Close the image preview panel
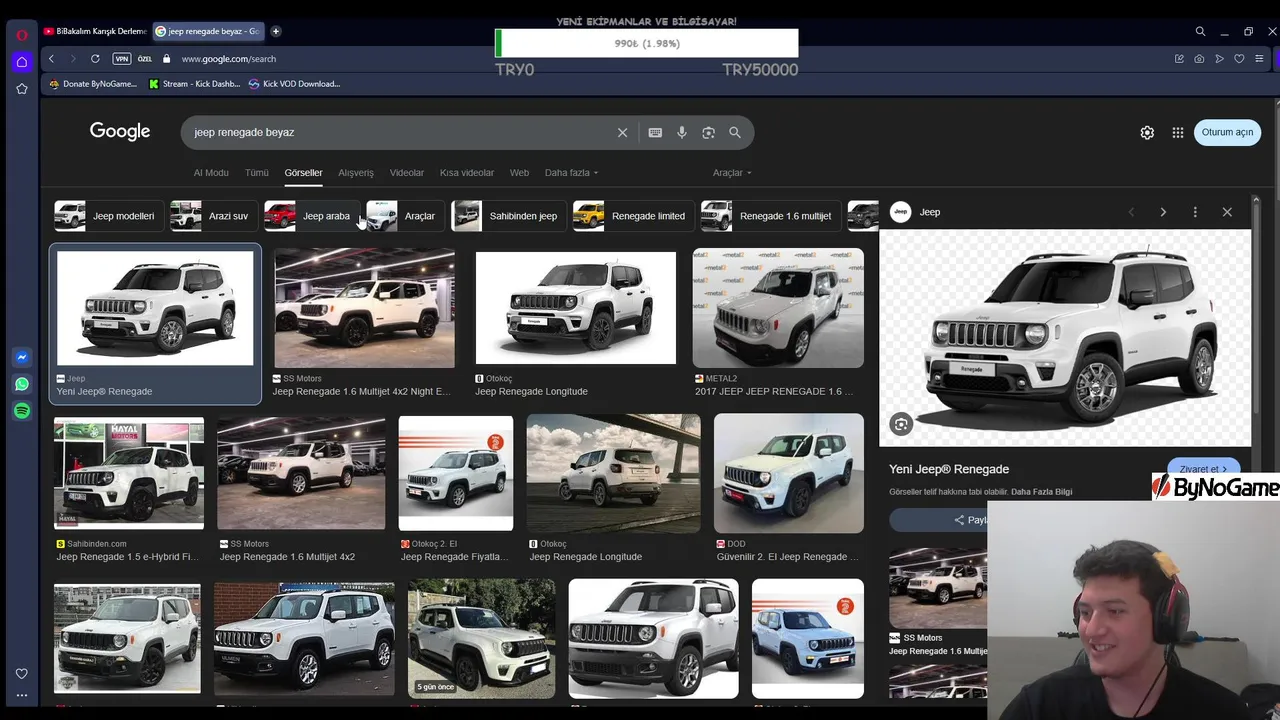Viewport: 1280px width, 720px height. pos(1227,212)
